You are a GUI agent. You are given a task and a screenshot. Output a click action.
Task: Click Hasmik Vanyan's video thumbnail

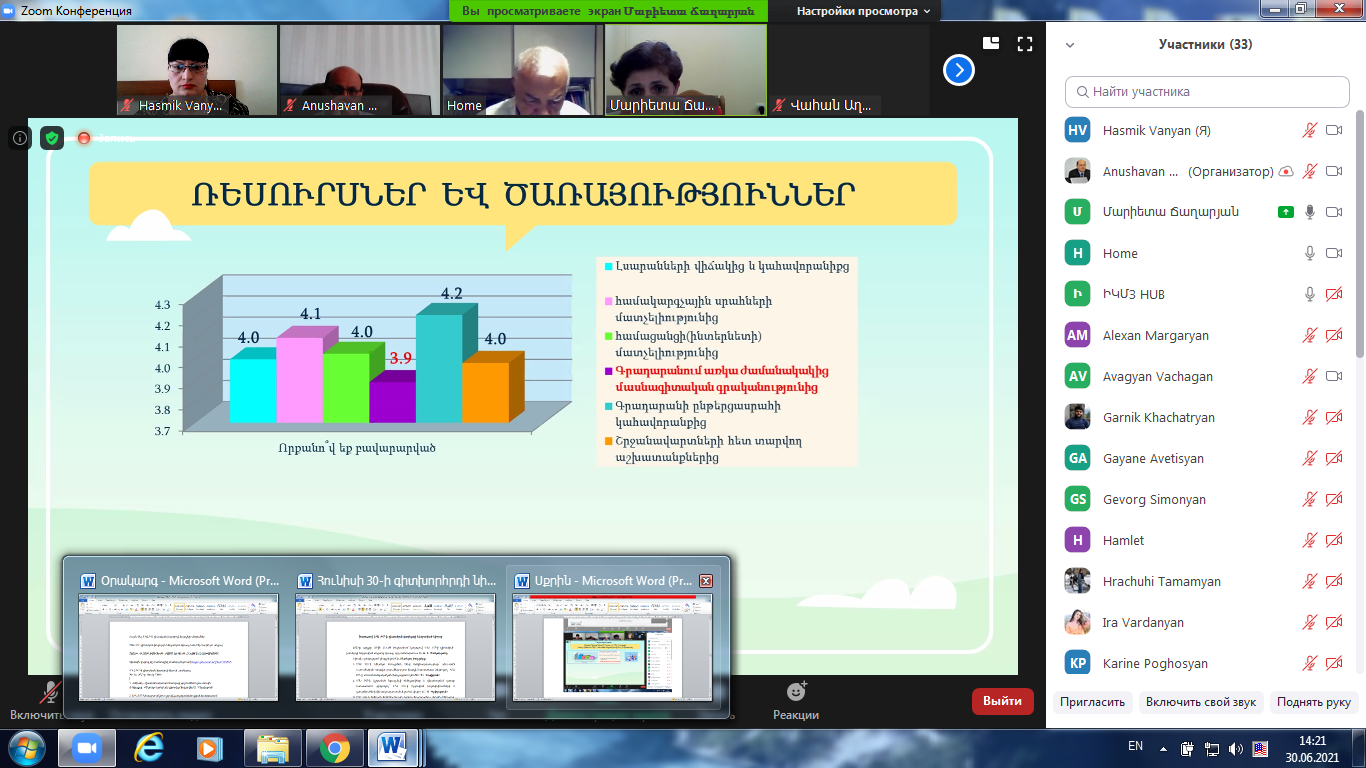[x=196, y=70]
